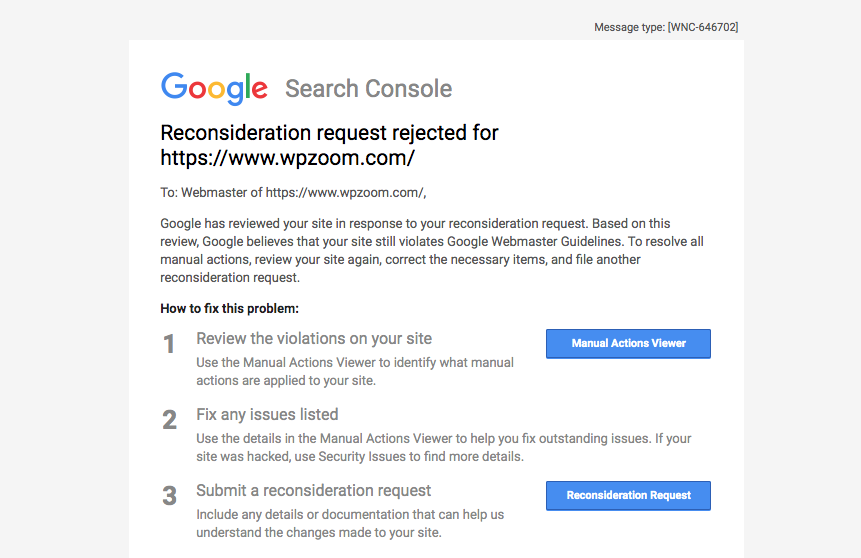Image resolution: width=861 pixels, height=558 pixels.
Task: Click the Message type WNC-646702 label
Action: point(666,27)
